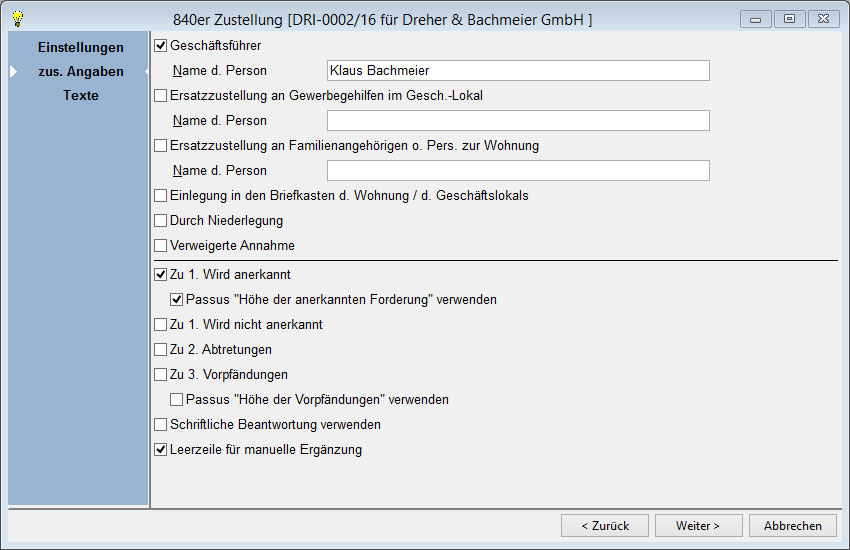Enable Ersatzzustellung an Gewerbegehilfen checkbox
Screen dimensions: 850x550
click(x=161, y=95)
